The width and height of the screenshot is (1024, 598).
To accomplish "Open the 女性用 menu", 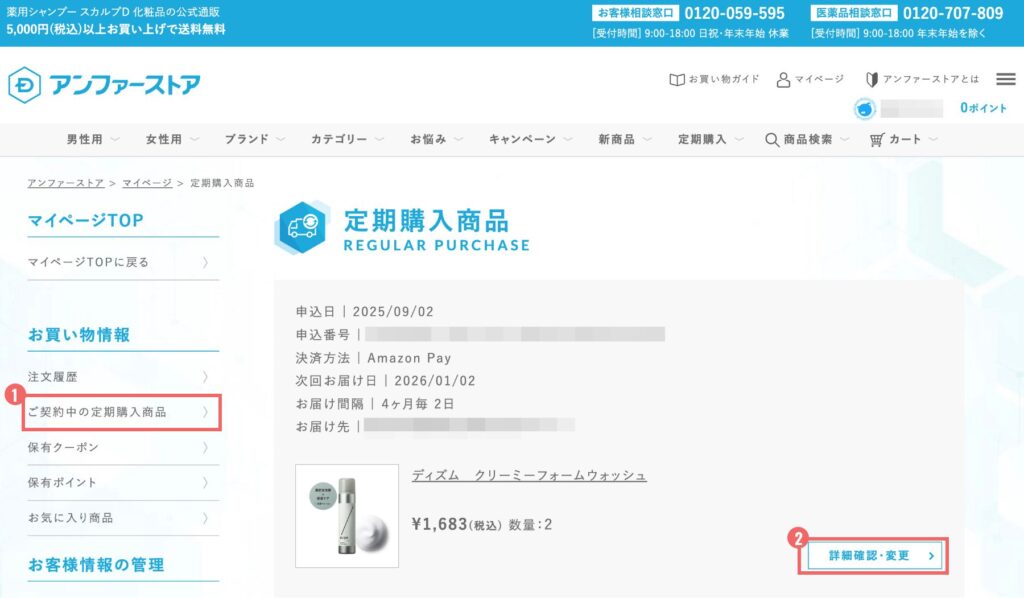I will click(163, 139).
